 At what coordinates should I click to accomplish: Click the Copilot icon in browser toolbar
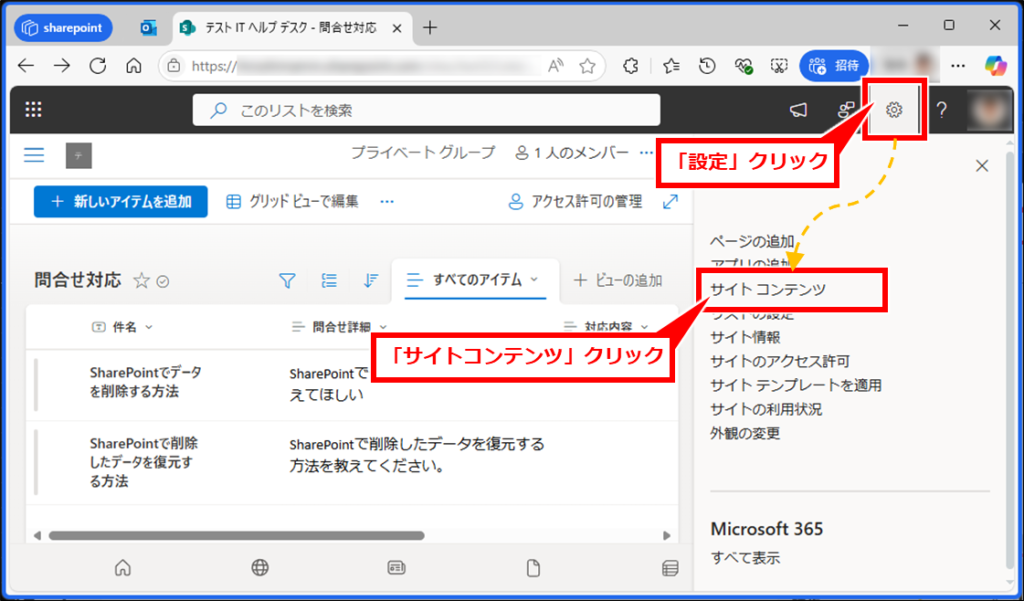(996, 65)
